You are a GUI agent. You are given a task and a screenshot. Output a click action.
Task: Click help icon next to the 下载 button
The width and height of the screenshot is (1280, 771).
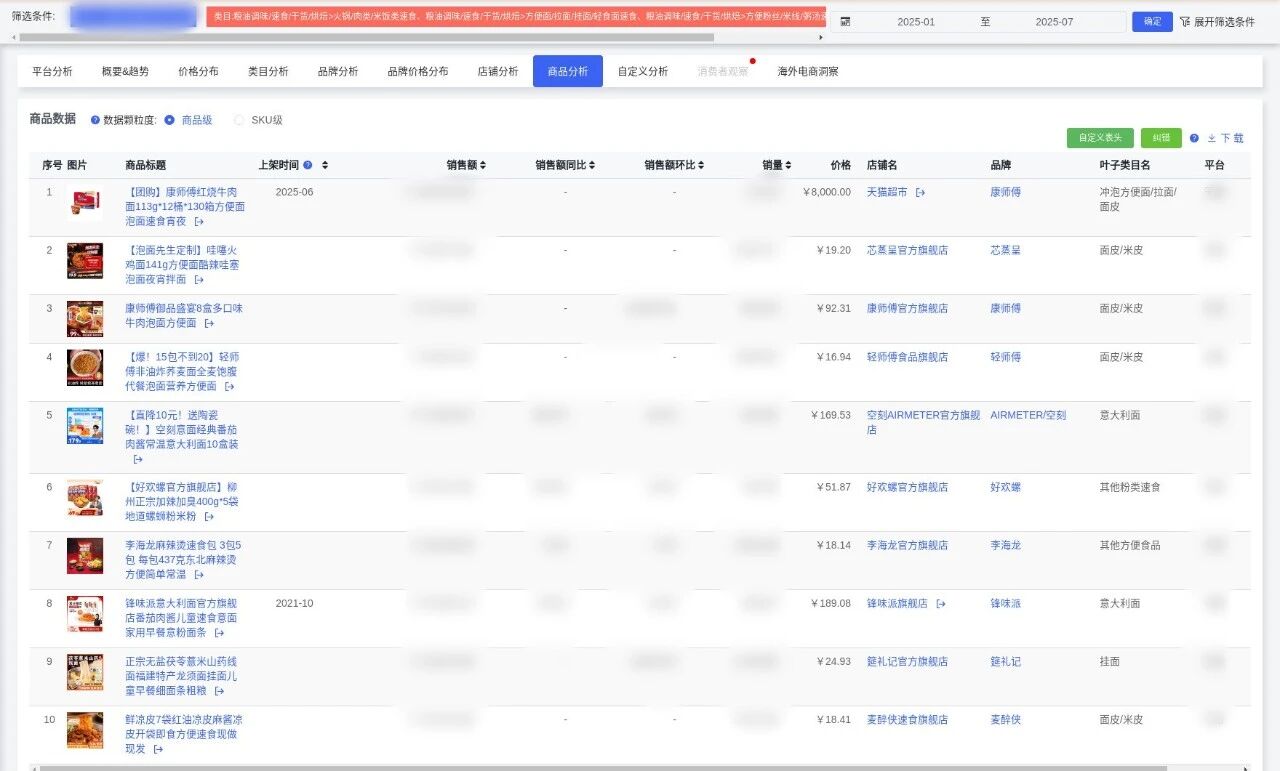pyautogui.click(x=1194, y=138)
